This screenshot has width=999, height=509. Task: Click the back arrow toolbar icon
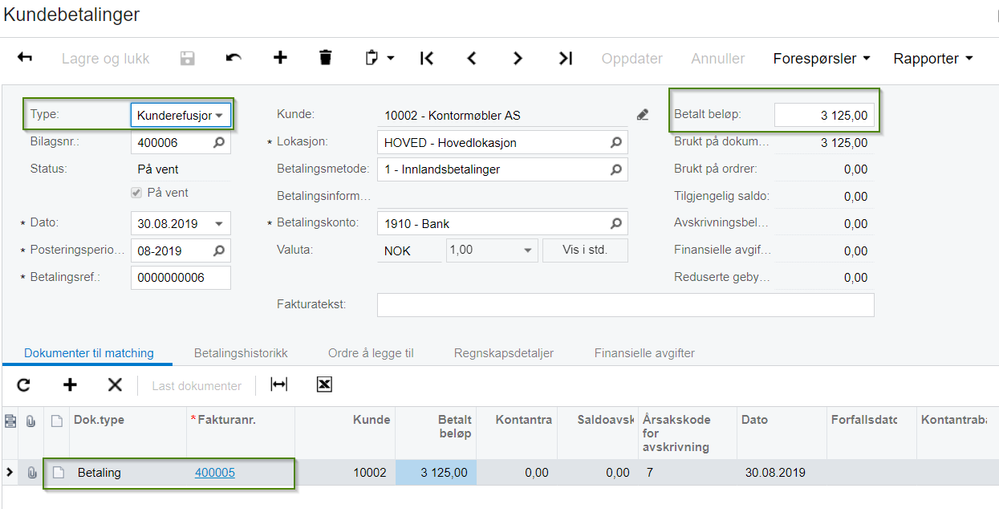pos(24,58)
